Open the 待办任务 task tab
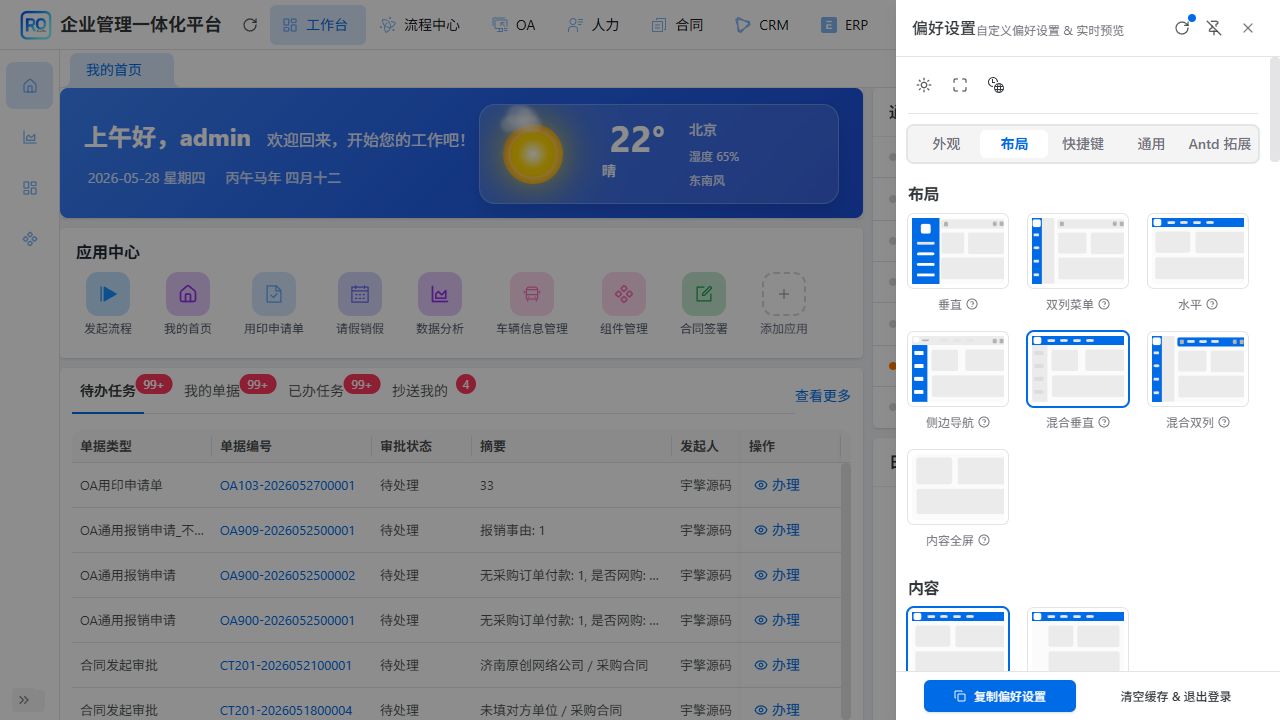 click(108, 391)
